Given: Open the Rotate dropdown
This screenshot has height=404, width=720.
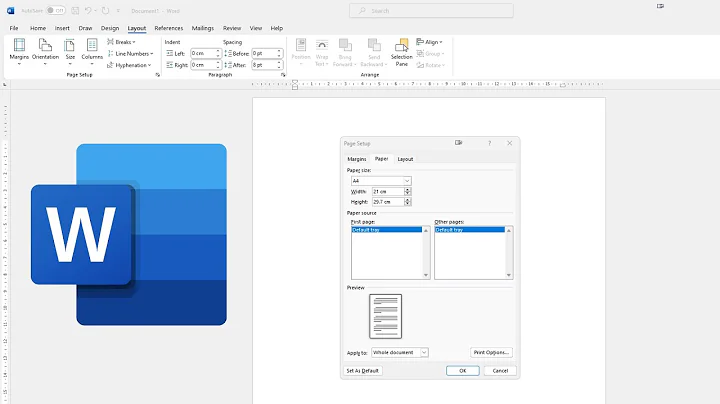Looking at the screenshot, I should (431, 65).
